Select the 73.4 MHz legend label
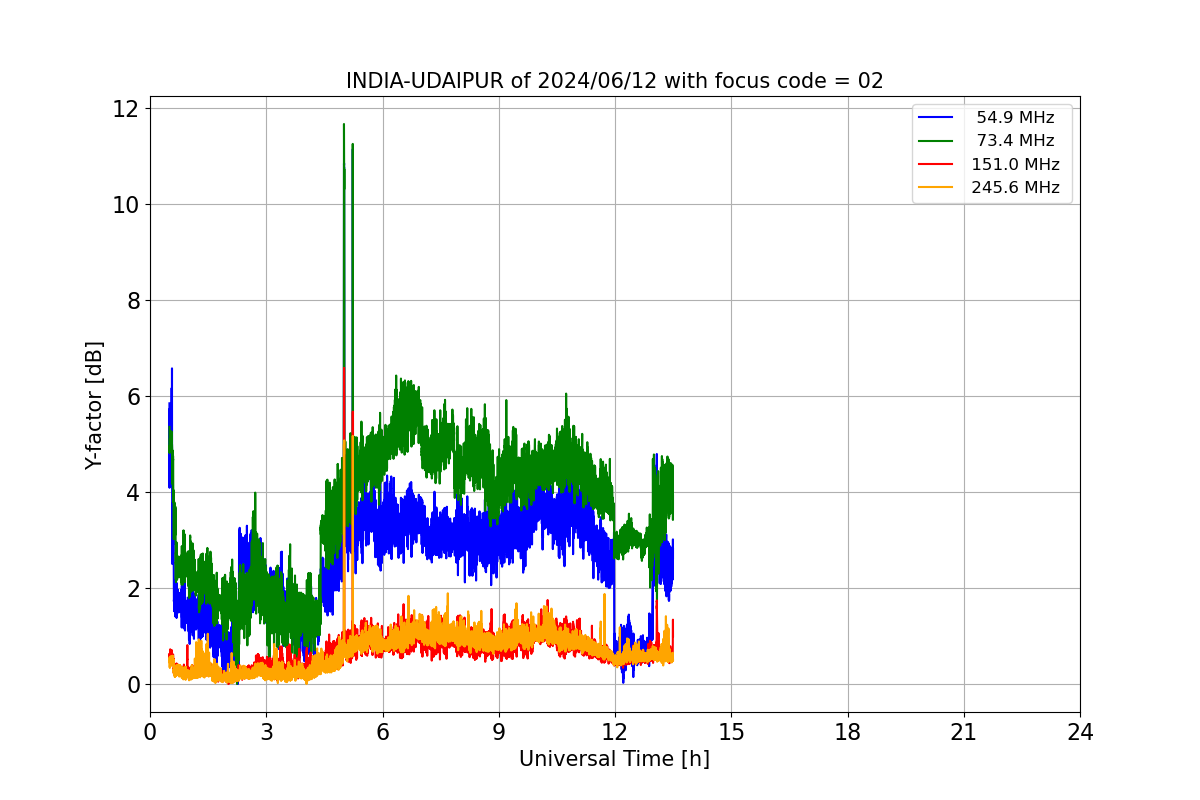The image size is (1200, 800). point(1015,141)
